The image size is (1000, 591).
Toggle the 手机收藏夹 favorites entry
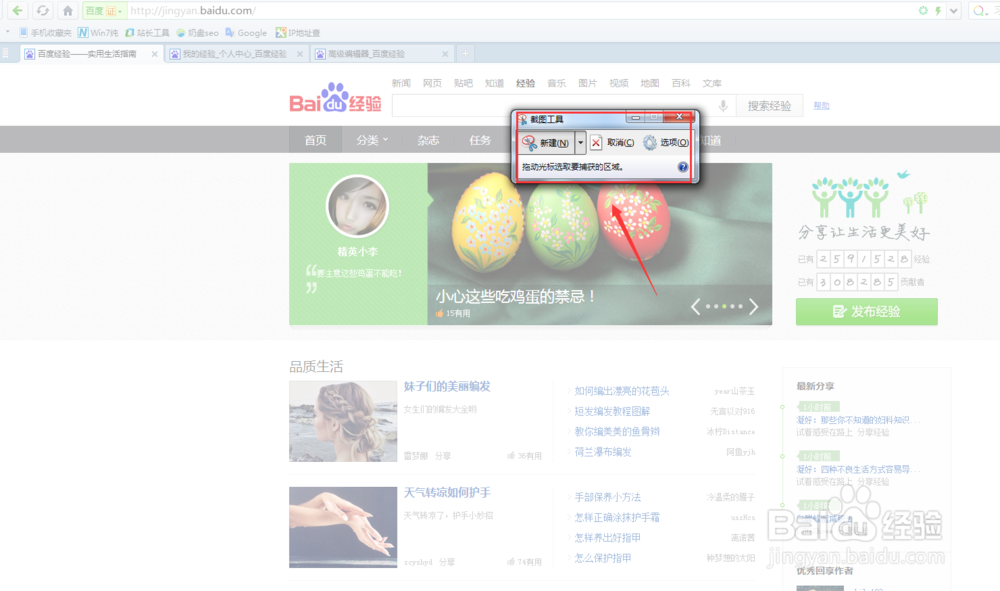pos(50,31)
